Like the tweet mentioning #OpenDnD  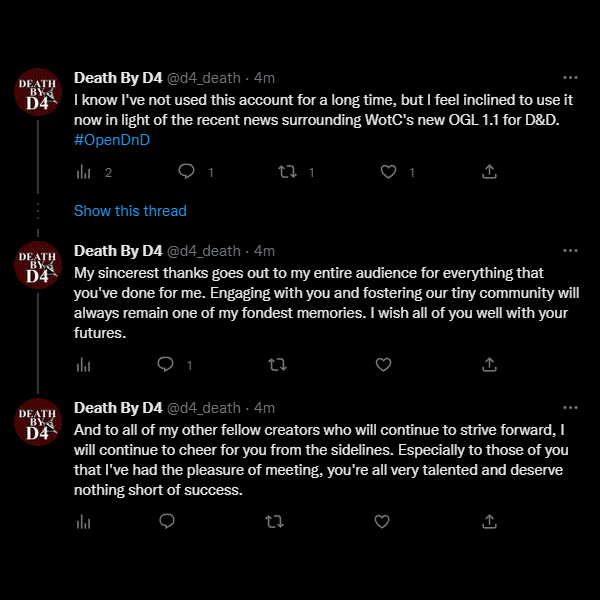pos(388,172)
